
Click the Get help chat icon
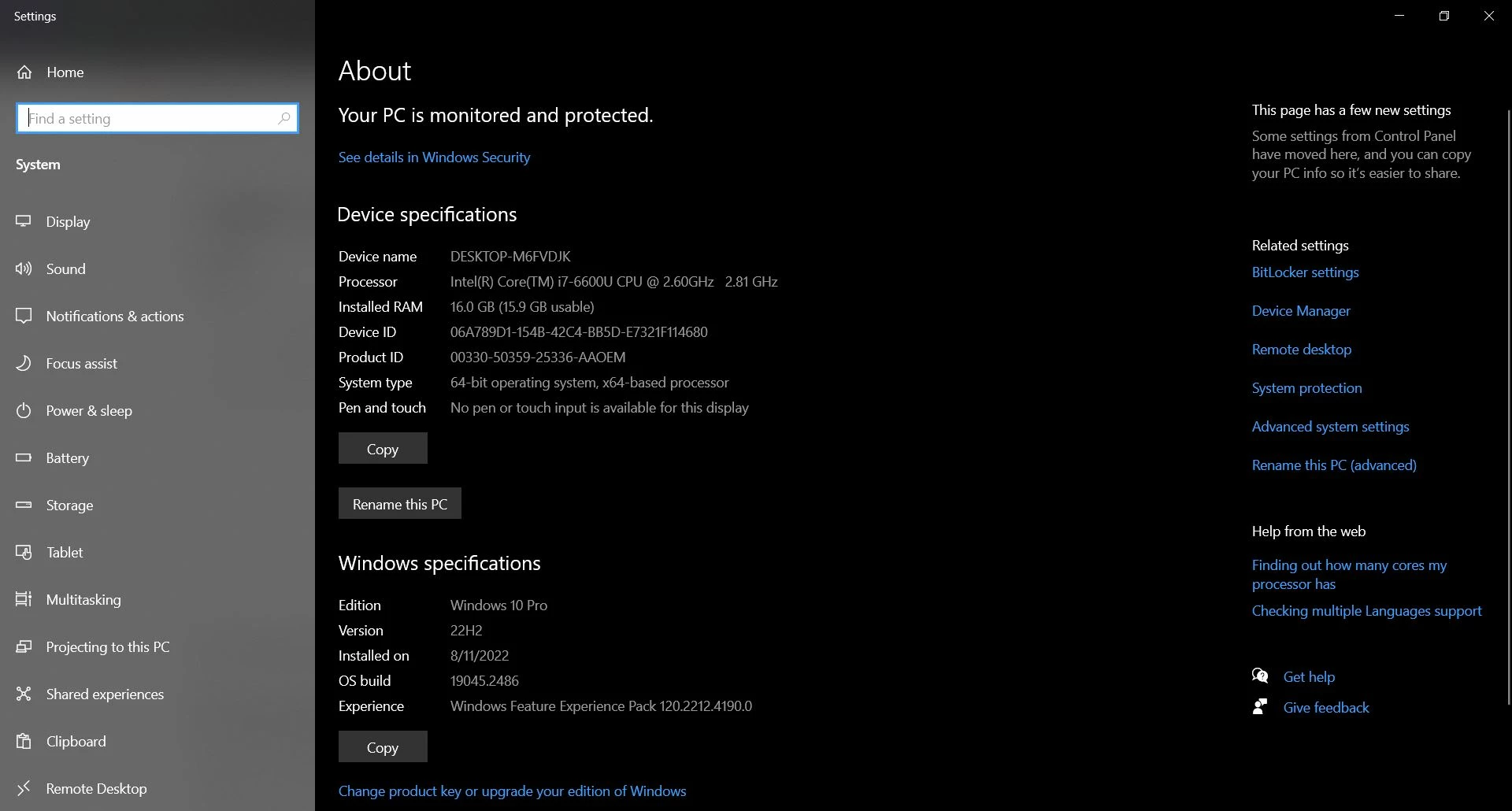tap(1260, 676)
